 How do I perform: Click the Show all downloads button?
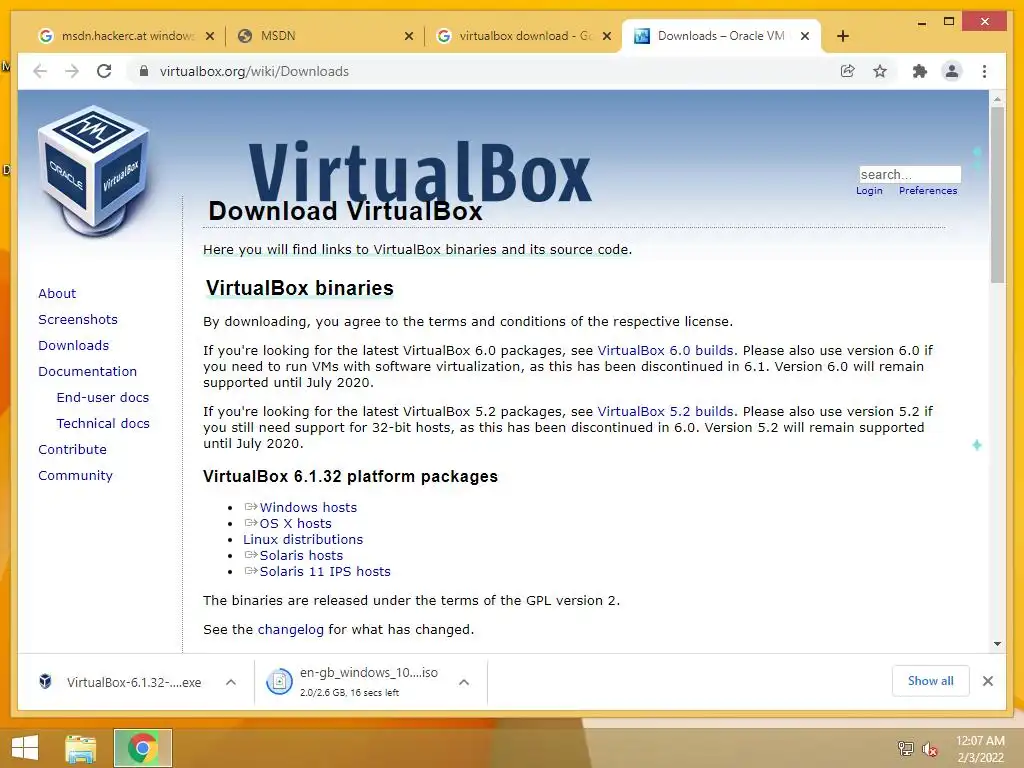click(931, 681)
